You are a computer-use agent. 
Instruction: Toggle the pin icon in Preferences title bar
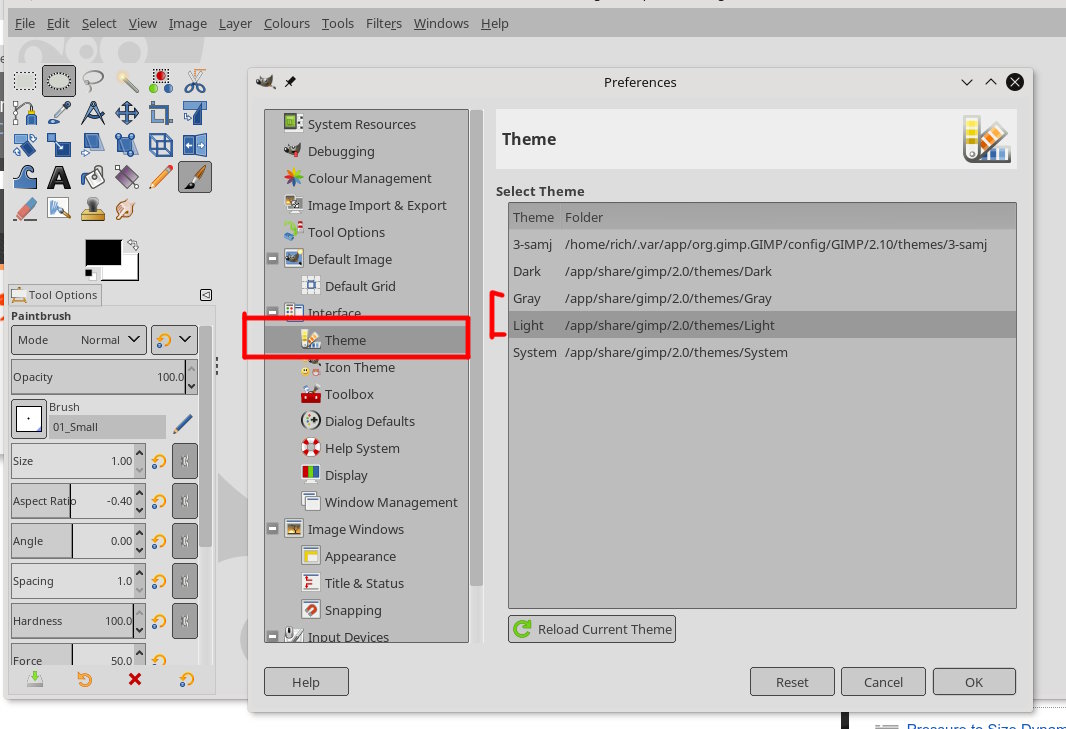pyautogui.click(x=290, y=82)
